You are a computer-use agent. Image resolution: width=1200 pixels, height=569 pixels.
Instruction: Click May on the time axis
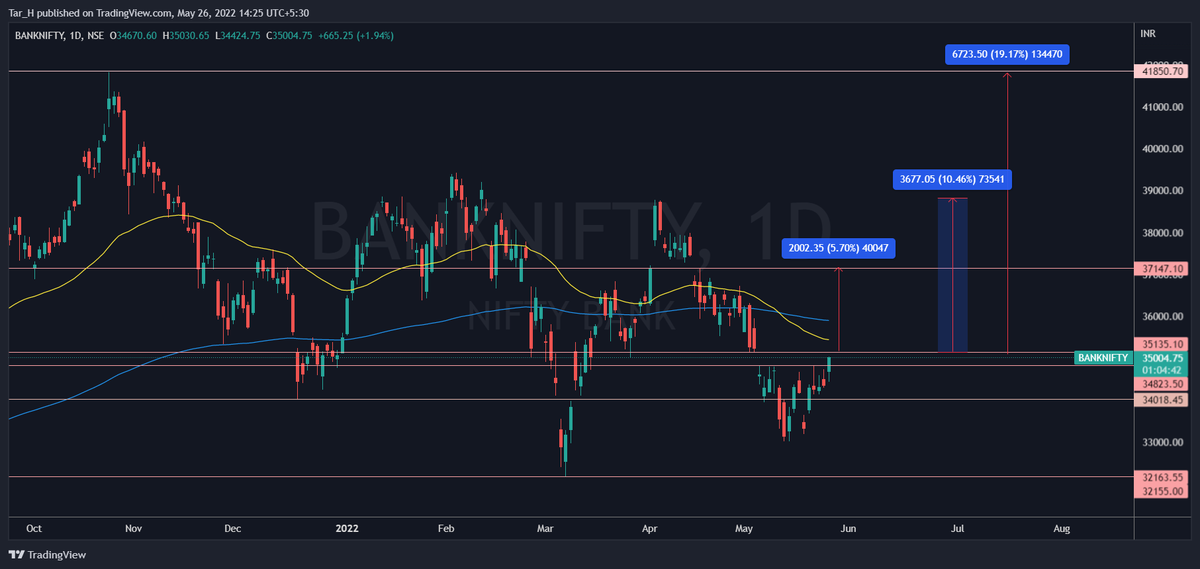click(x=744, y=527)
